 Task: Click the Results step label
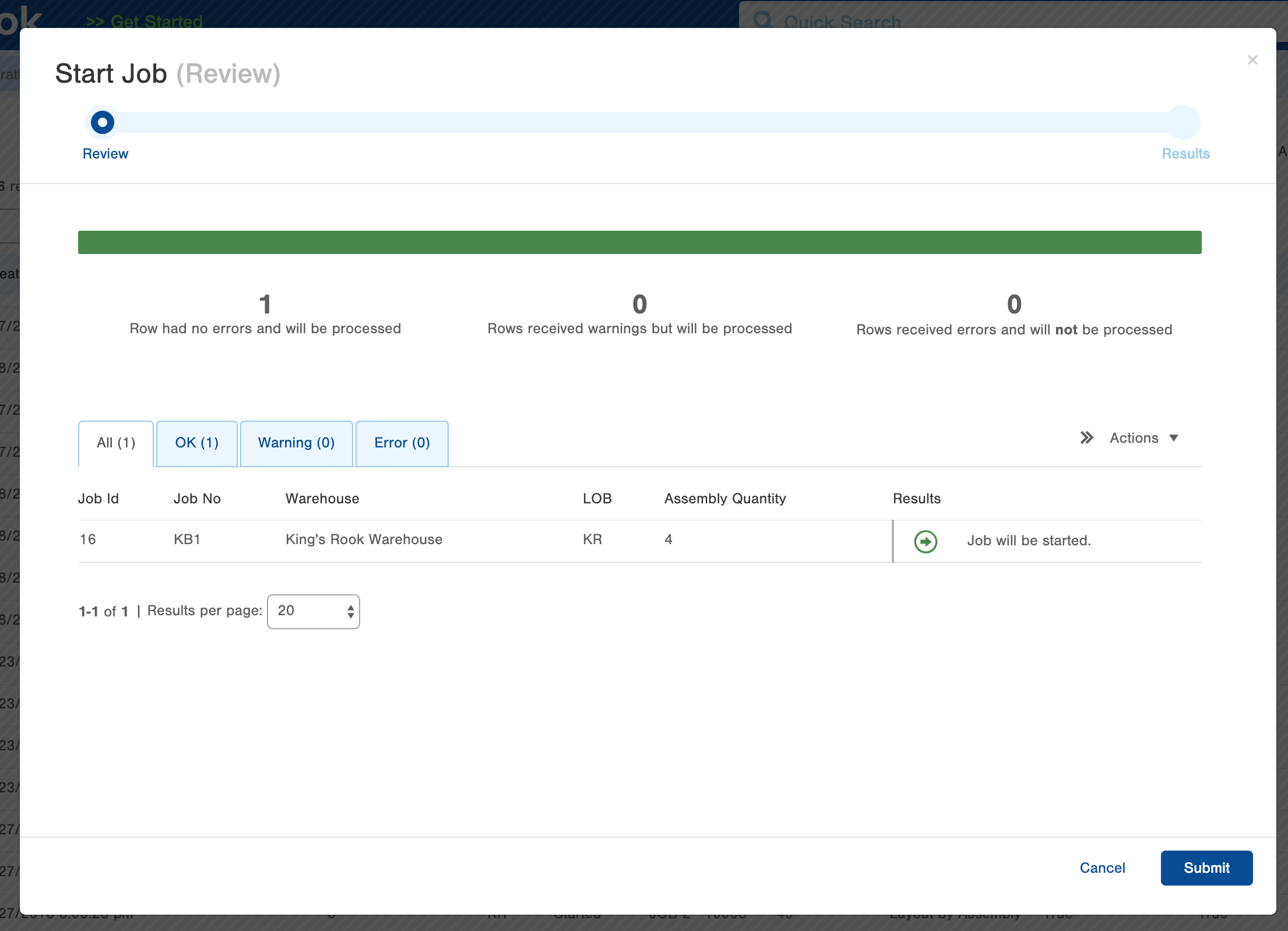pyautogui.click(x=1185, y=154)
